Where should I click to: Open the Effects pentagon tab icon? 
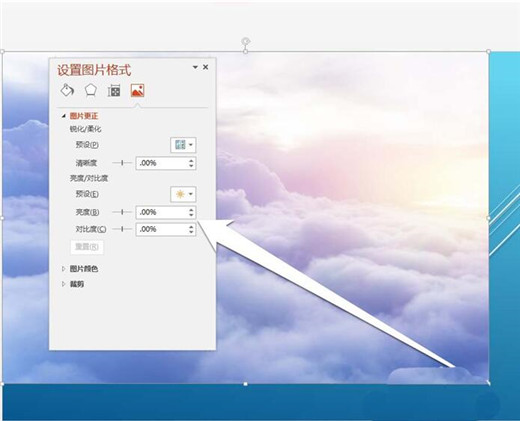pyautogui.click(x=91, y=90)
